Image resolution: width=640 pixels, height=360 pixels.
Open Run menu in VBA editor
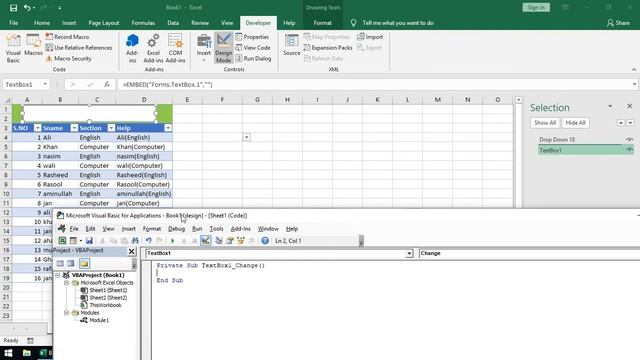tap(197, 229)
